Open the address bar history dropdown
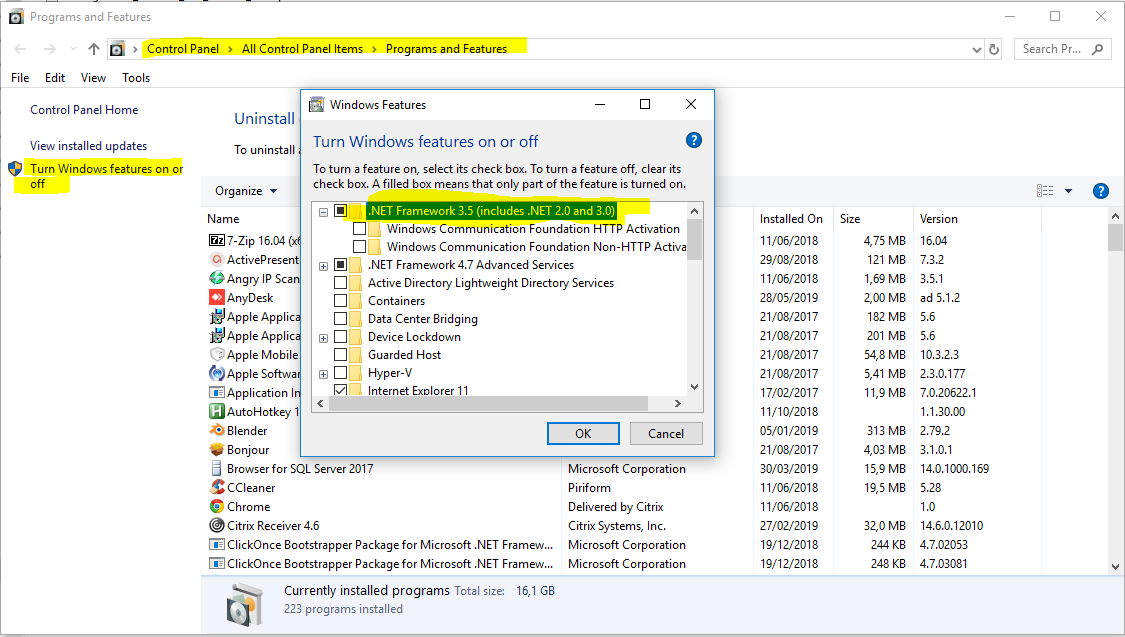Viewport: 1125px width, 637px height. [x=976, y=49]
